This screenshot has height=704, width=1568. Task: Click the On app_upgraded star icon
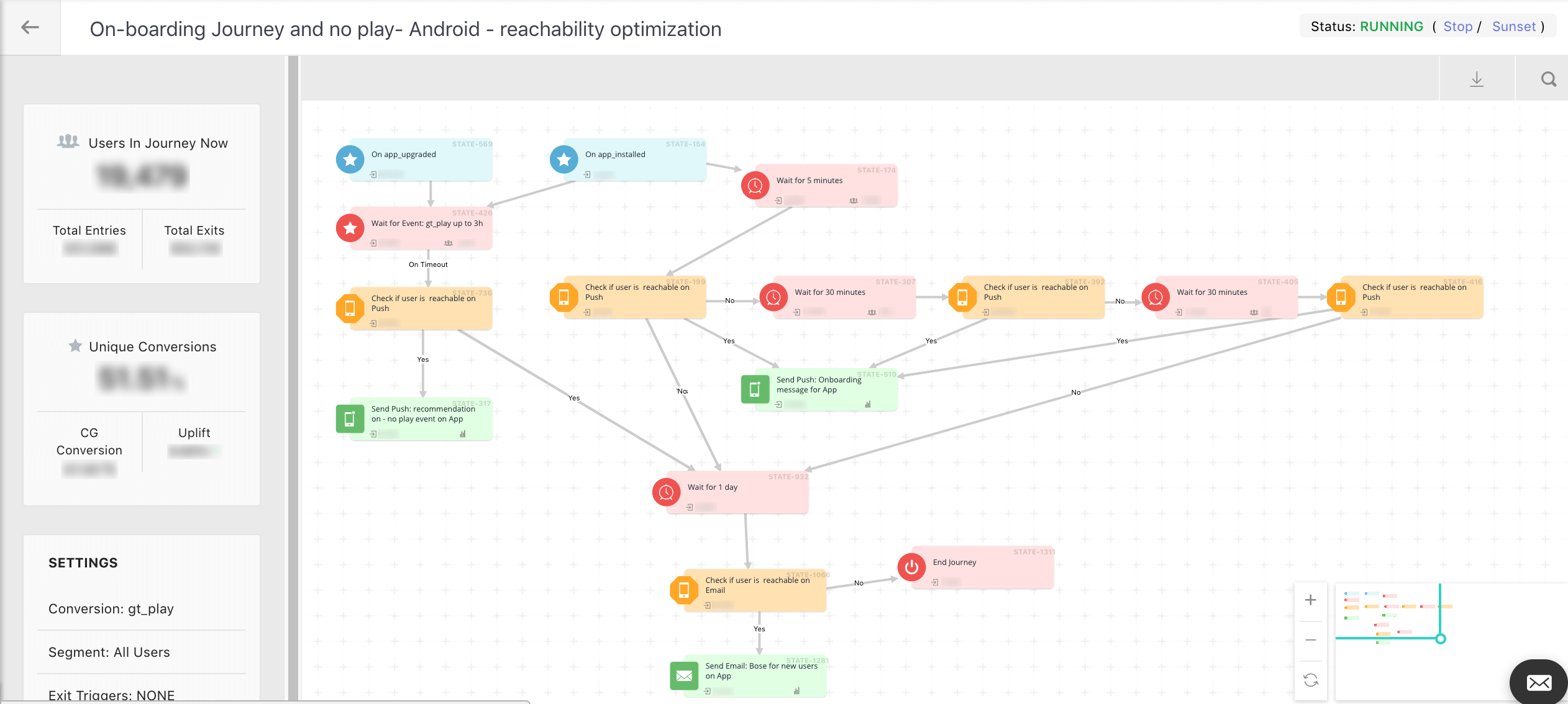coord(350,160)
